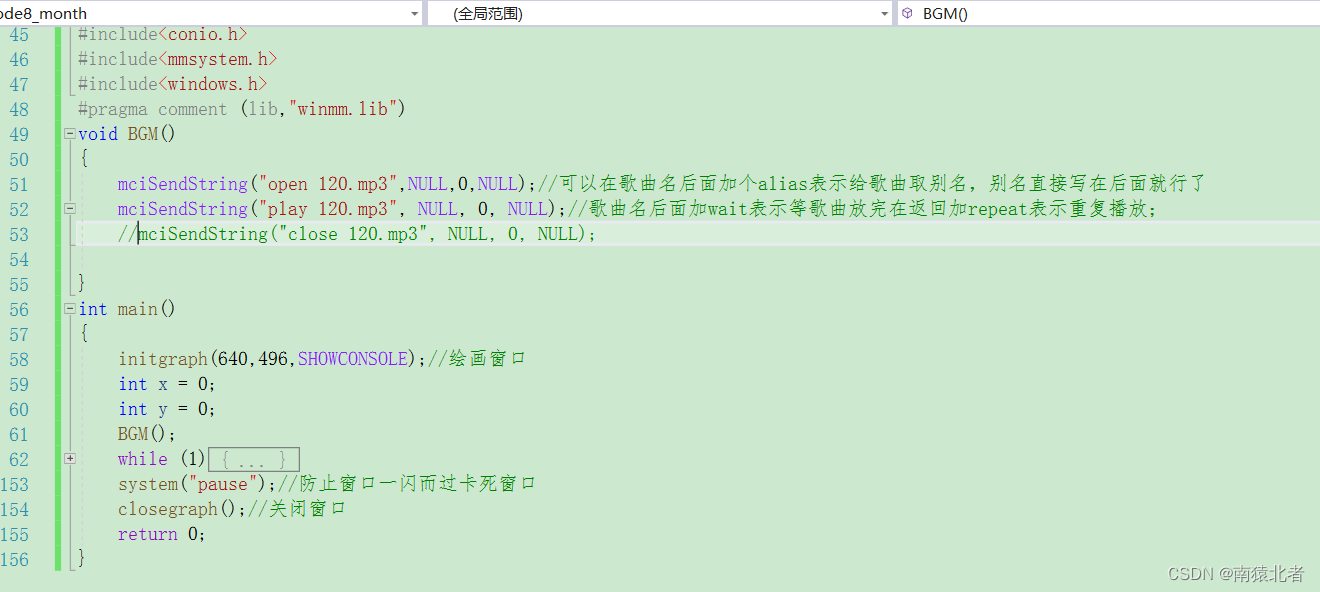Click line number 49 in the margin
This screenshot has width=1320, height=592.
pos(18,134)
